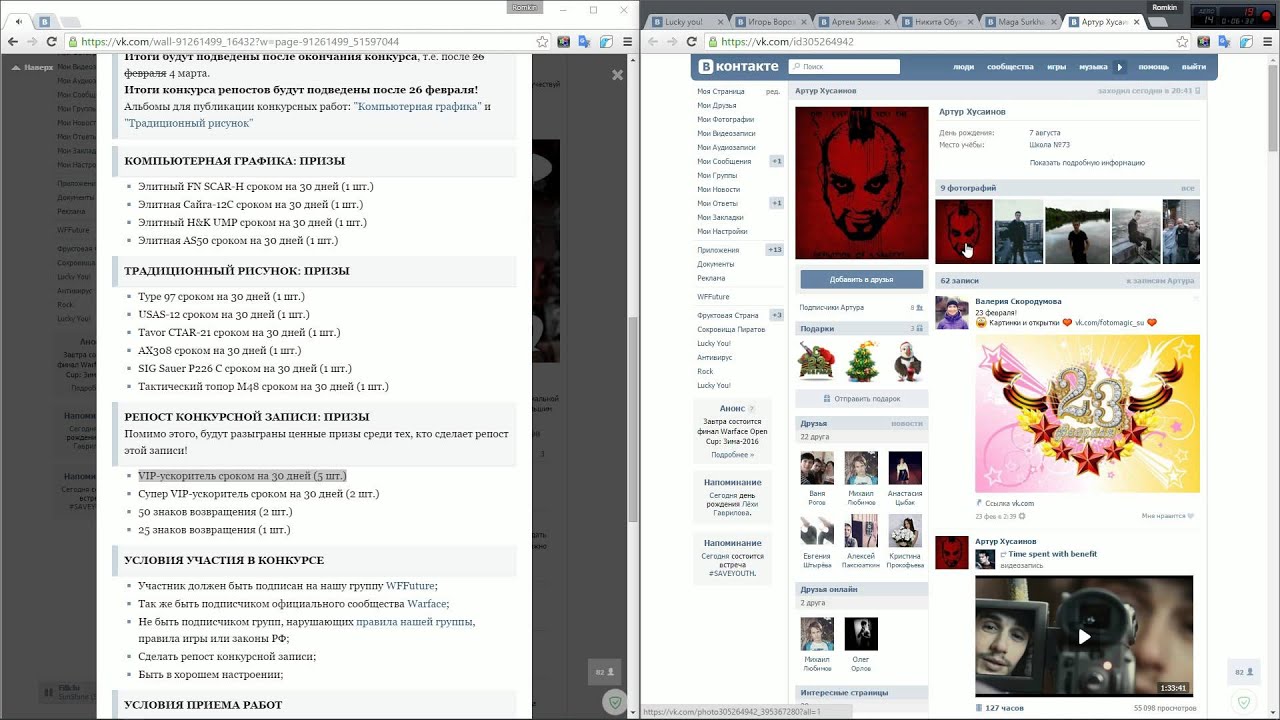Screen dimensions: 1280x720
Task: Open "люди" in VK header
Action: tap(963, 67)
